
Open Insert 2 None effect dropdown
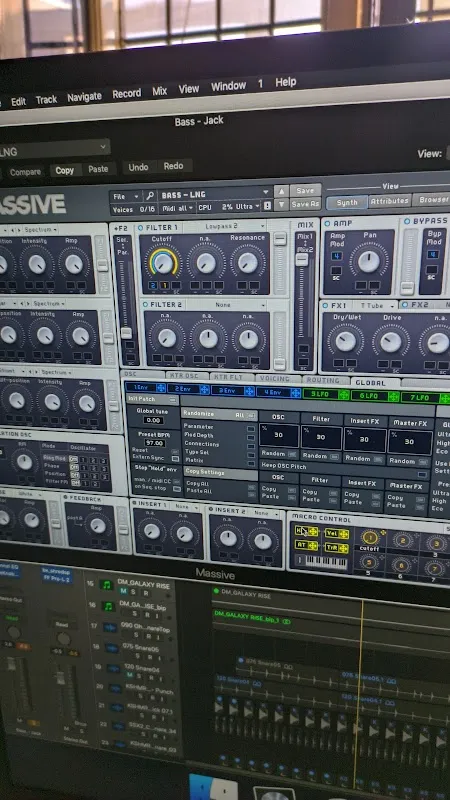[266, 512]
